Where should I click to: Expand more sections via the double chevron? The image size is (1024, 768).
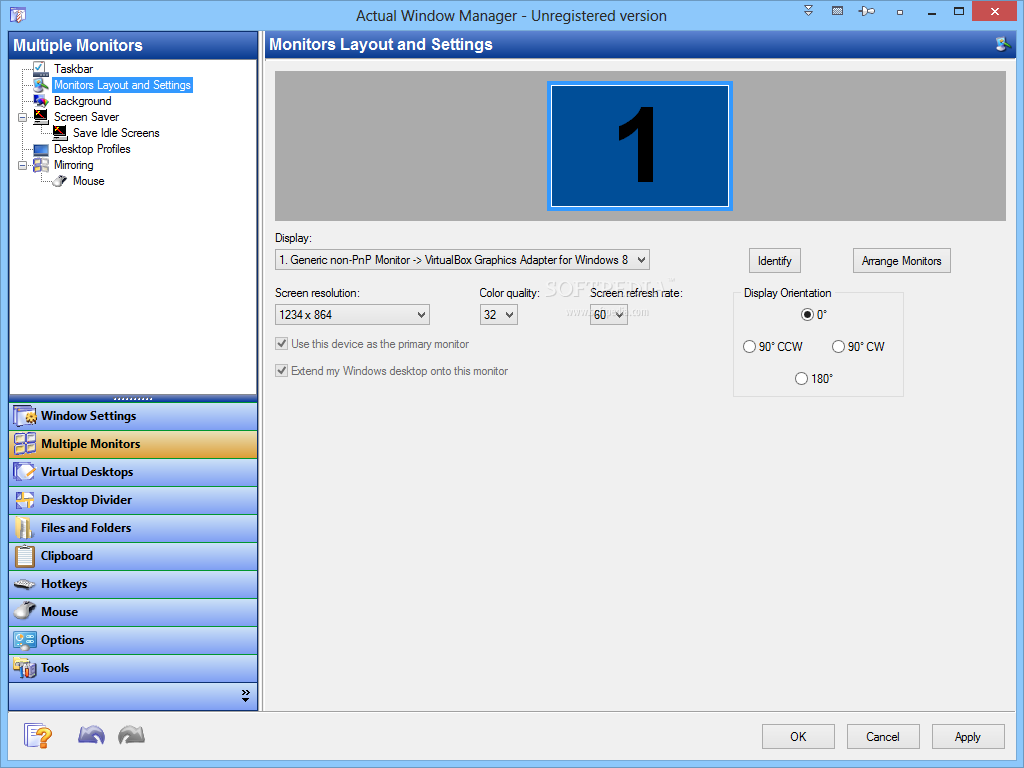[x=246, y=696]
